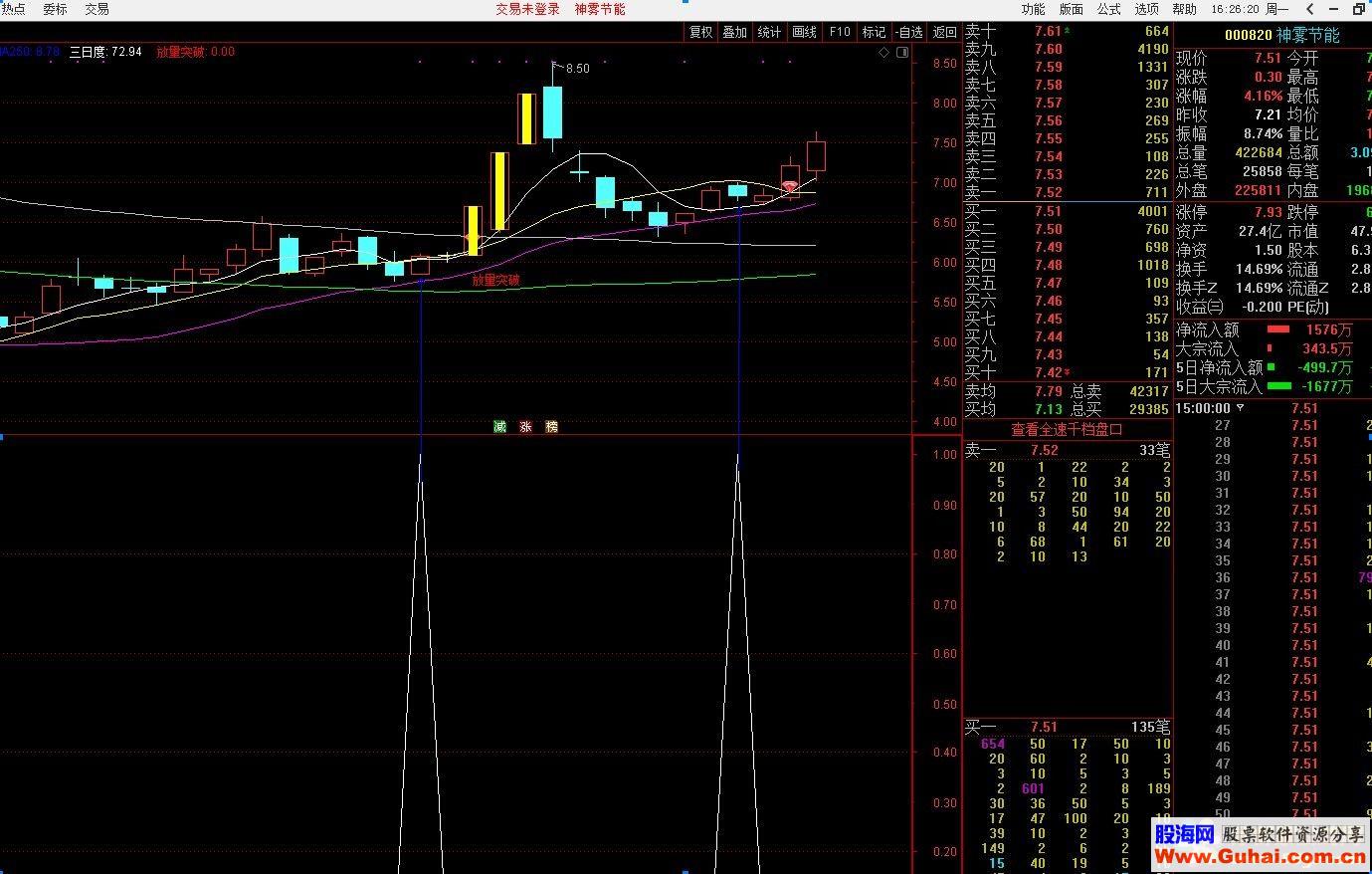Click 总买 total 29385
Viewport: 1372px width, 874px height.
[x=1148, y=409]
